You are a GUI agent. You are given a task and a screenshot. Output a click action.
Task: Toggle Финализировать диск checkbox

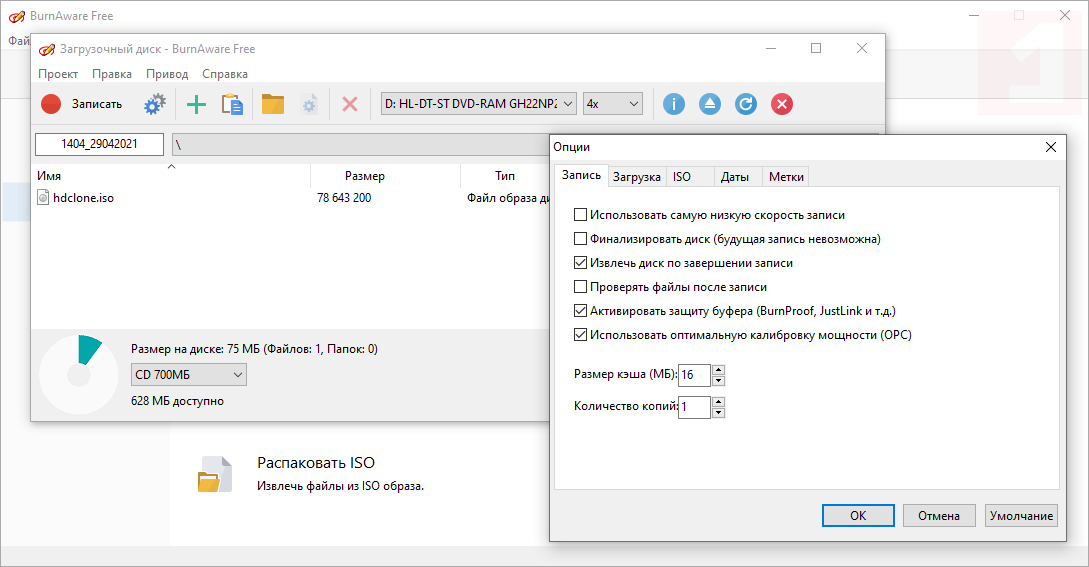(581, 239)
